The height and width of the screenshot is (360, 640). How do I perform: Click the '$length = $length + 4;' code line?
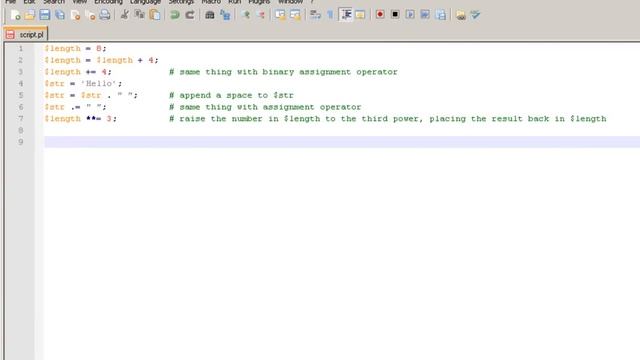(x=101, y=60)
